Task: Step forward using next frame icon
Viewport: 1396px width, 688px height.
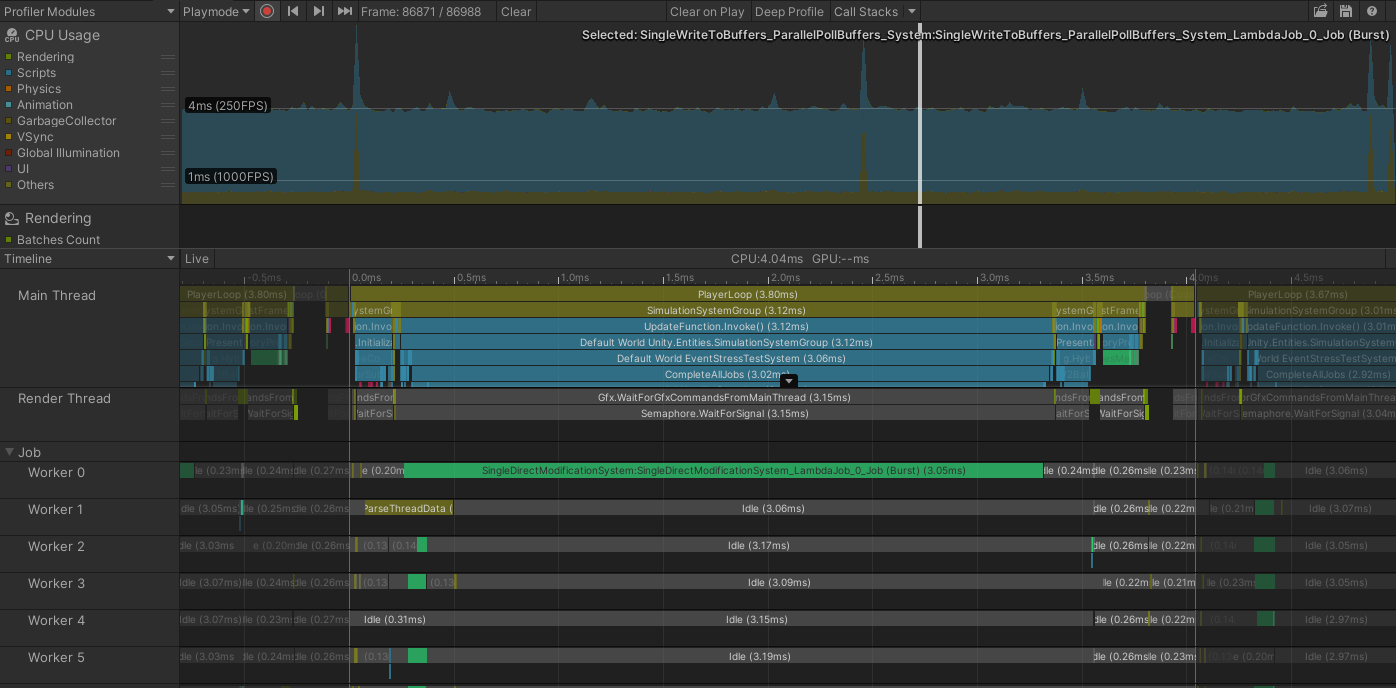Action: [x=318, y=11]
